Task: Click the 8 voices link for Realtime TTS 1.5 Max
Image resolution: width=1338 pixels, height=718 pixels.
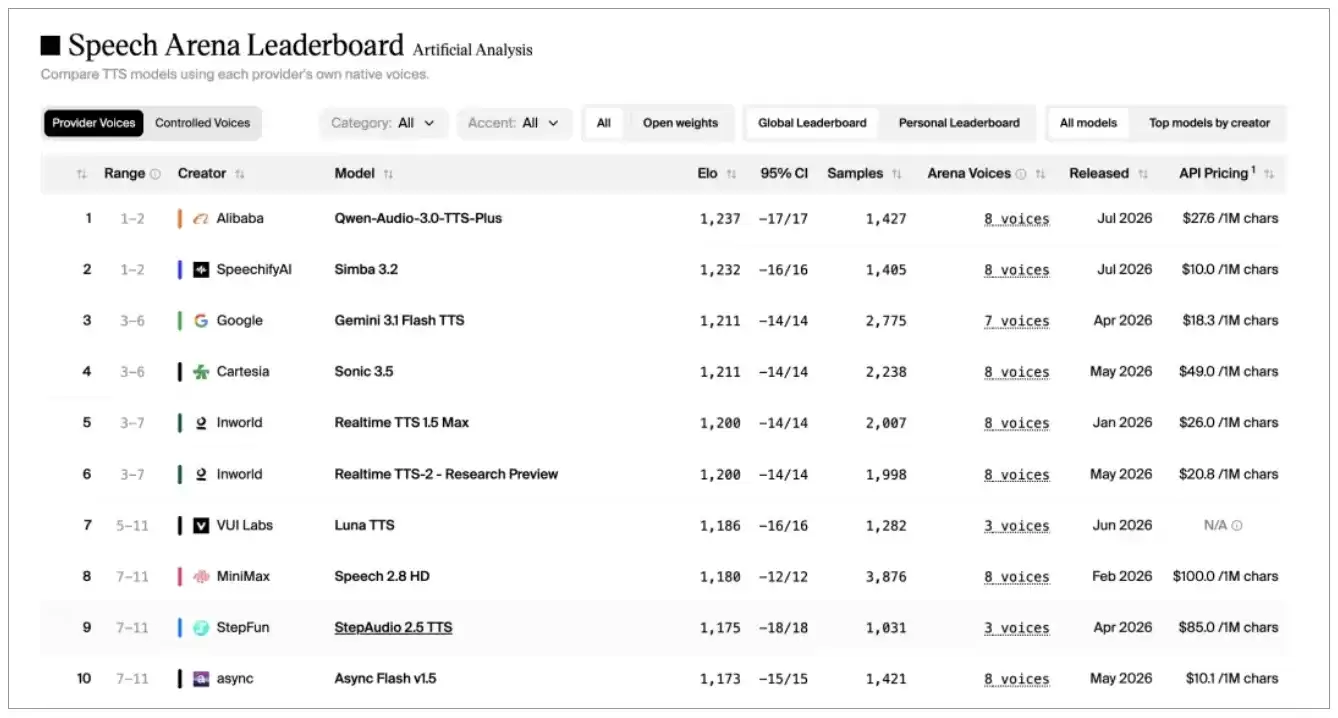Action: click(x=1016, y=423)
